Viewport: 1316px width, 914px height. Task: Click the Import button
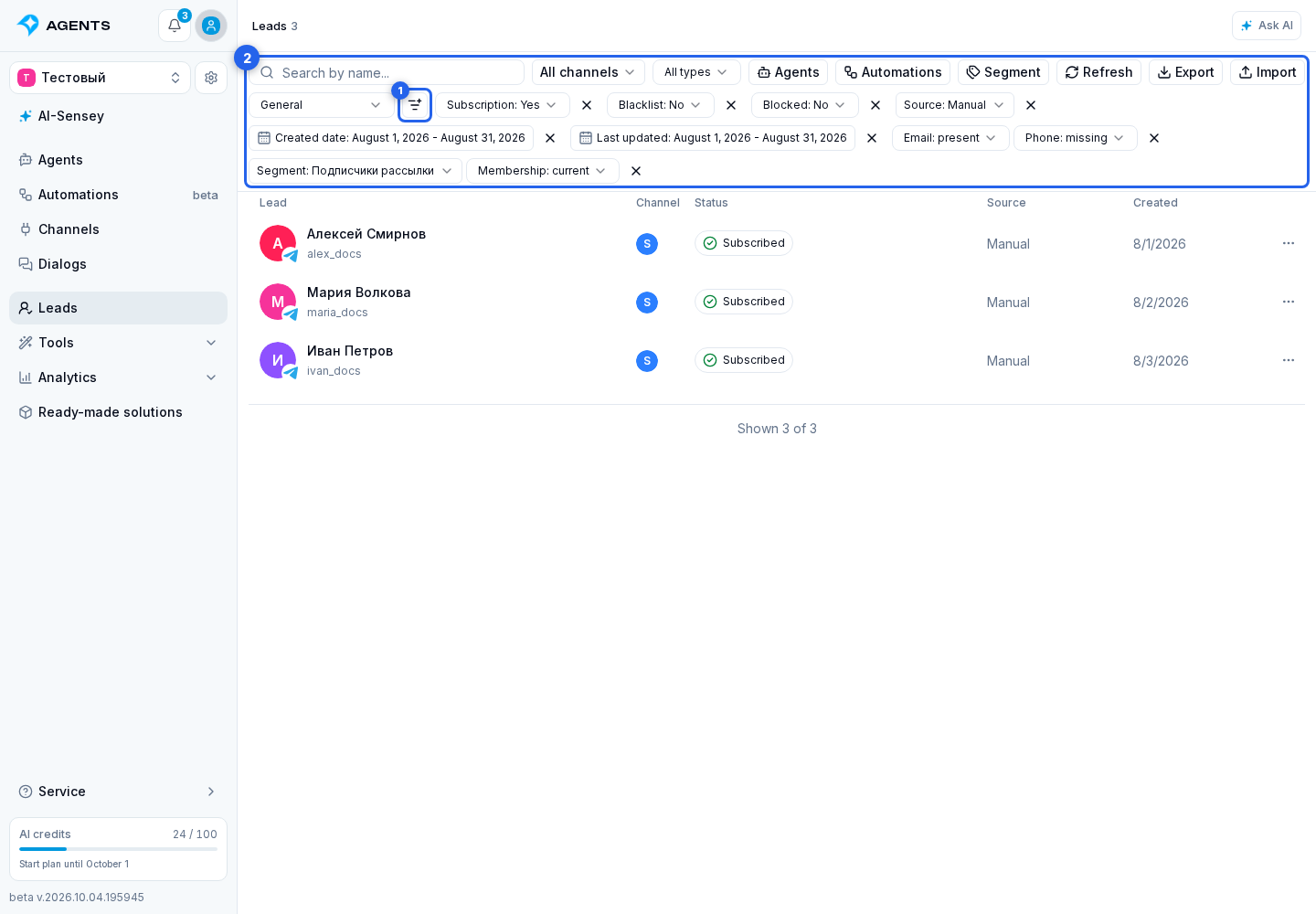point(1267,72)
